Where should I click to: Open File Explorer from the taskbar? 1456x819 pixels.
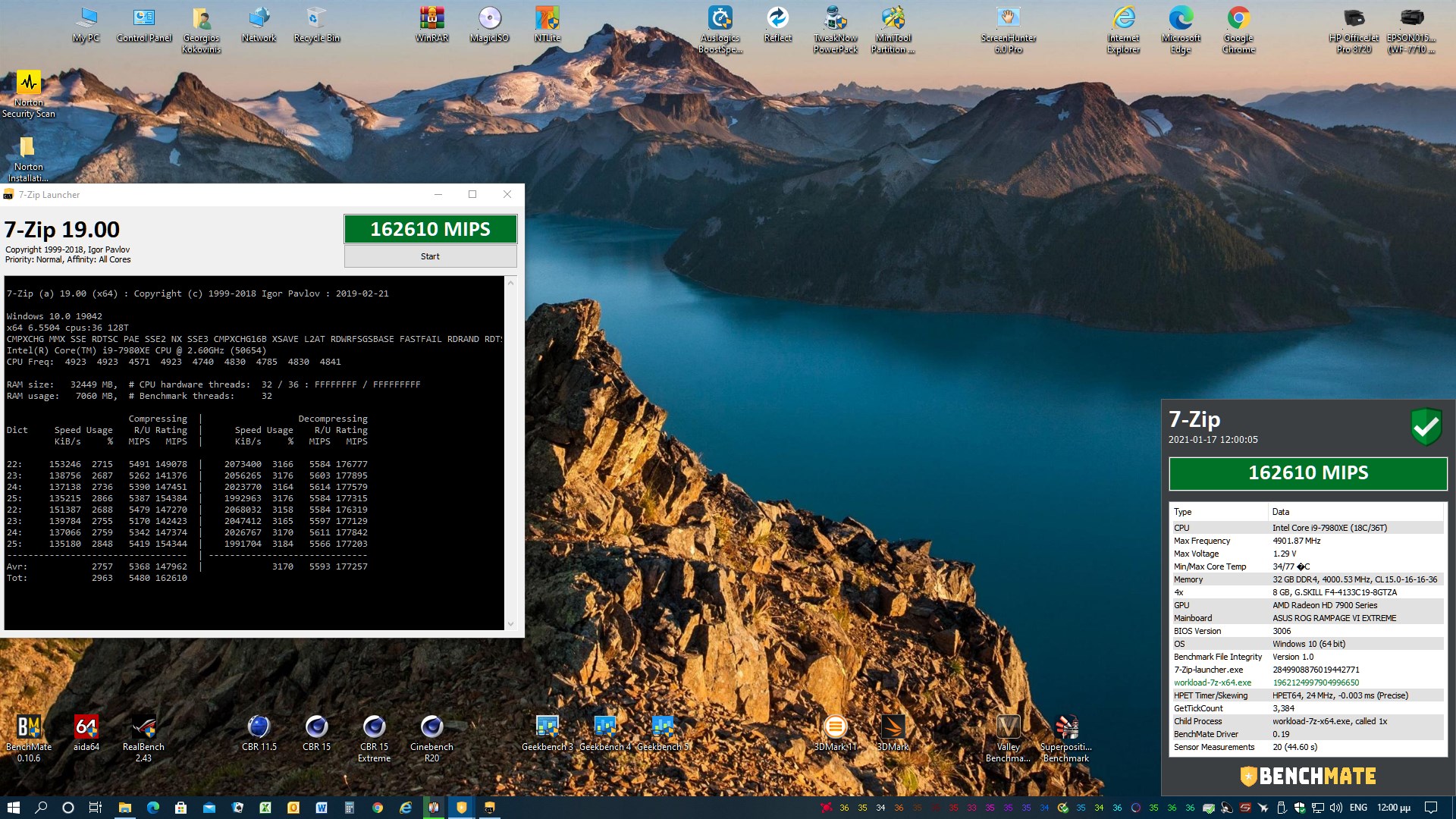coord(124,808)
